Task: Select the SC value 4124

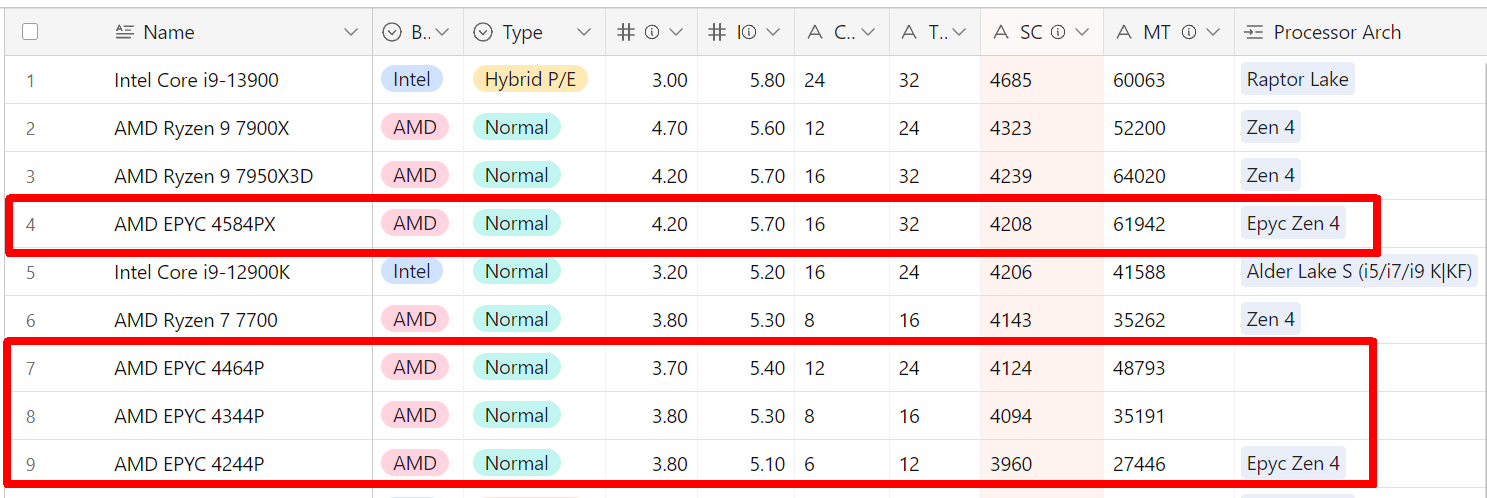Action: pos(1011,368)
